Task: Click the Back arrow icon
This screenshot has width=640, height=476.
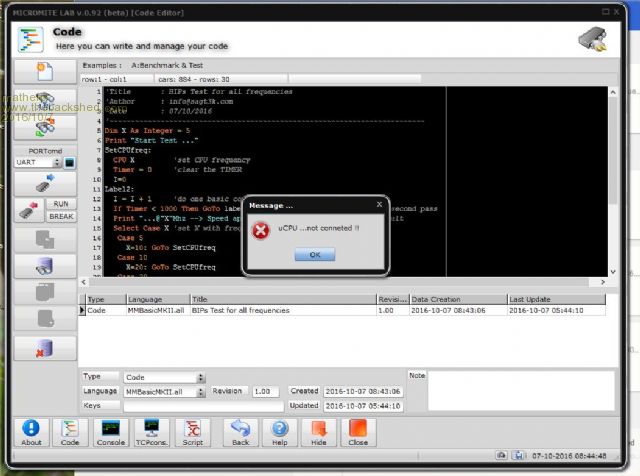Action: click(x=240, y=432)
